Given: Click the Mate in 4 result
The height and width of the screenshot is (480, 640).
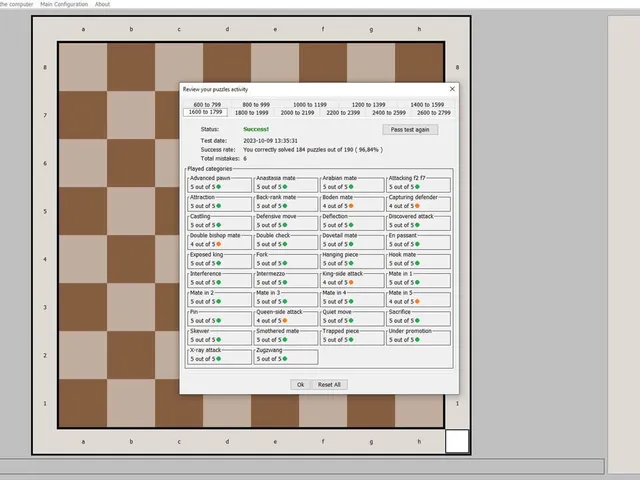Looking at the screenshot, I should tap(352, 298).
